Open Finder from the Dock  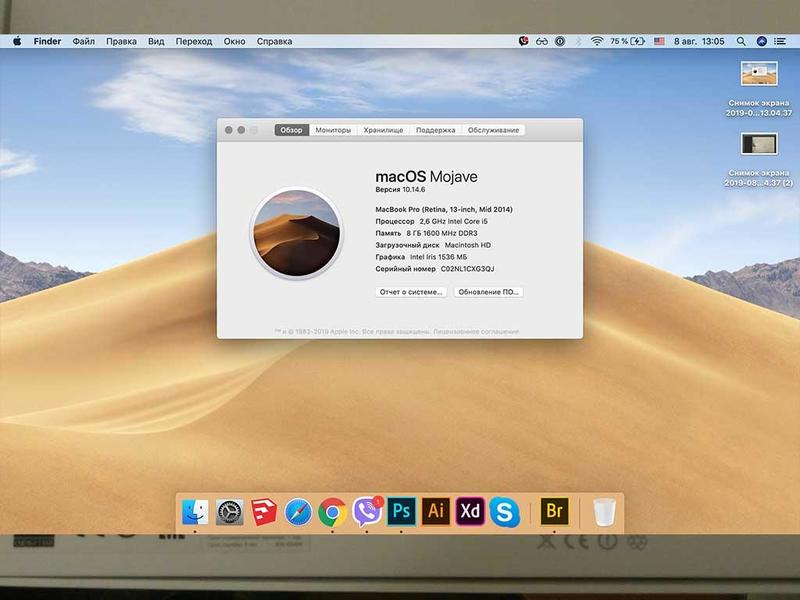click(195, 512)
